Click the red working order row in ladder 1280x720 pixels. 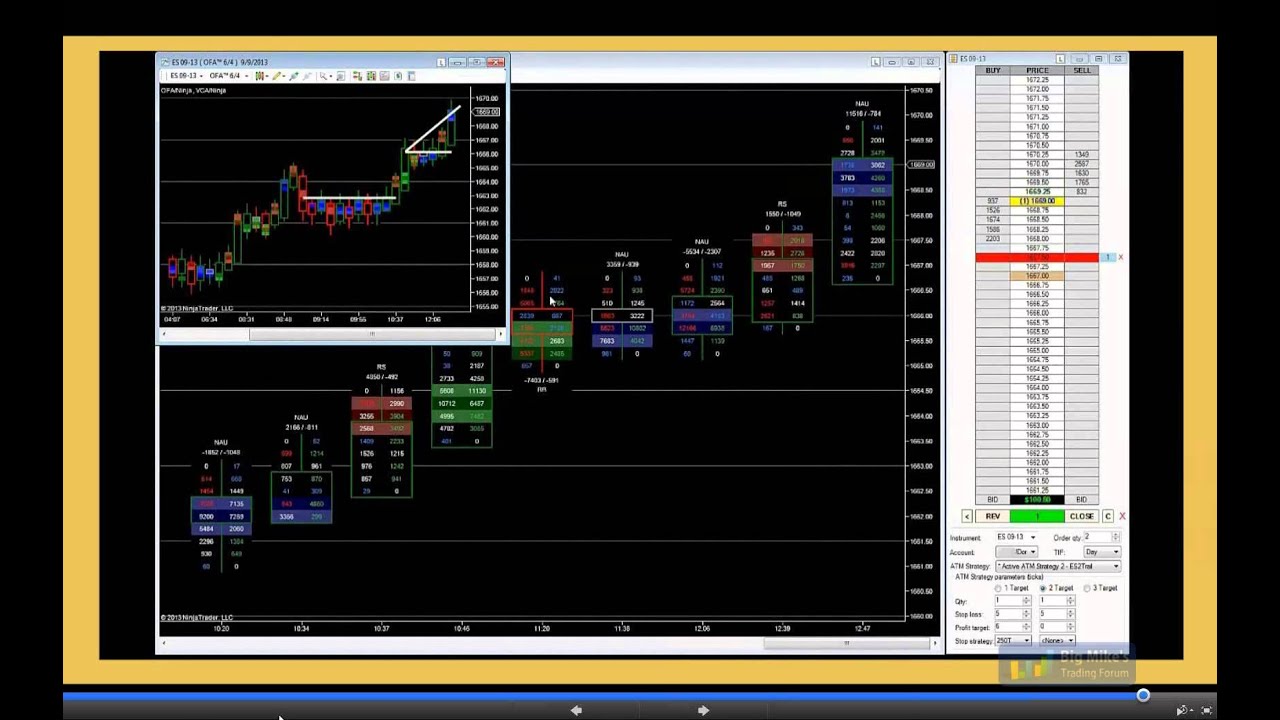(1037, 257)
